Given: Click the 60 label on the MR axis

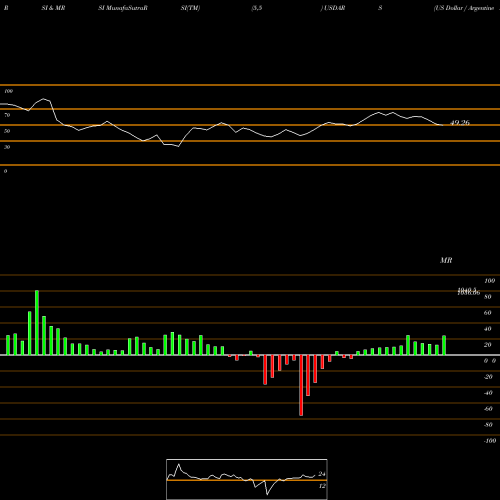Looking at the screenshot, I should pyautogui.click(x=488, y=313).
